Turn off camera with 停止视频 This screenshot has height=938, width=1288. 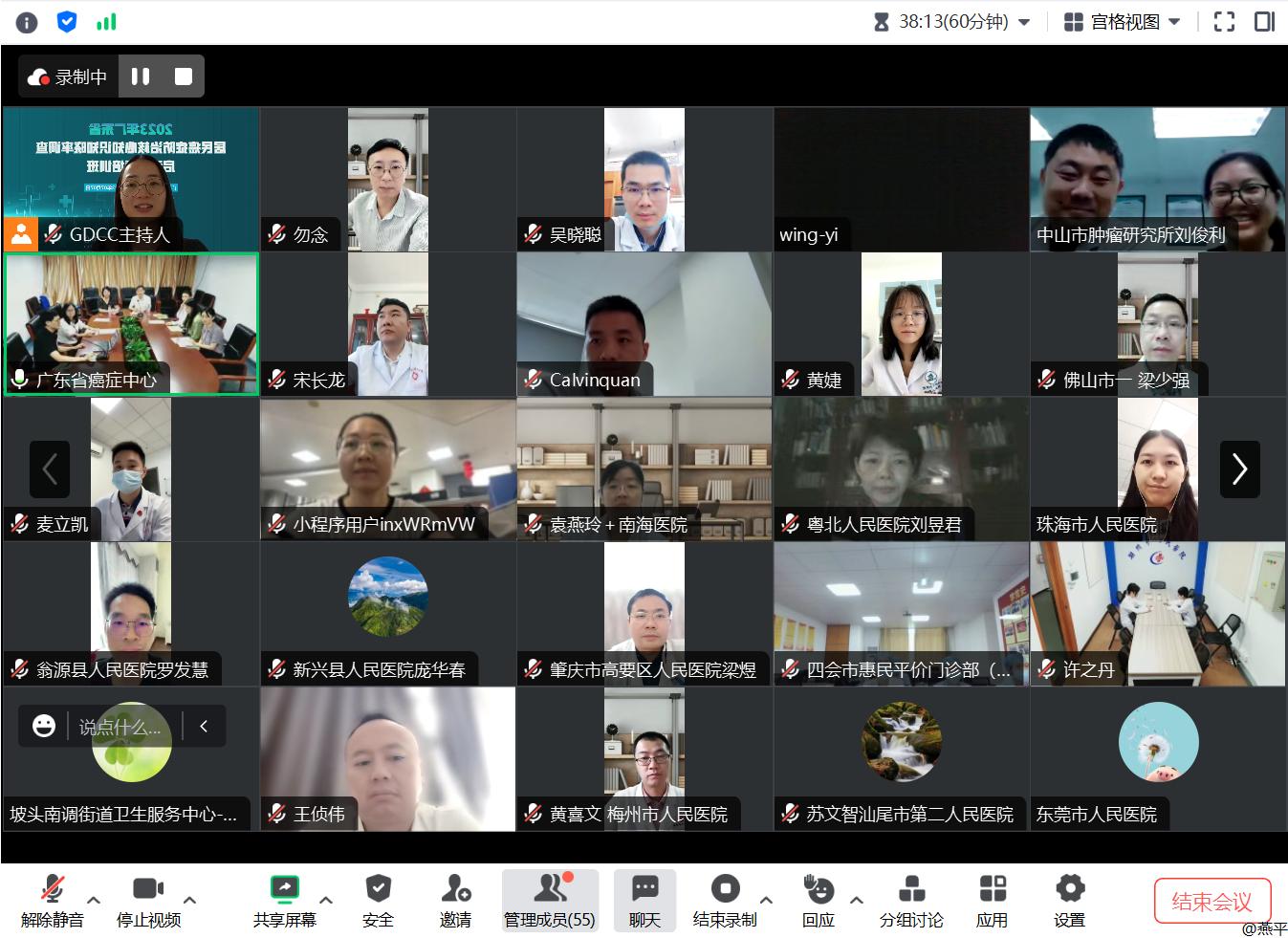[148, 901]
